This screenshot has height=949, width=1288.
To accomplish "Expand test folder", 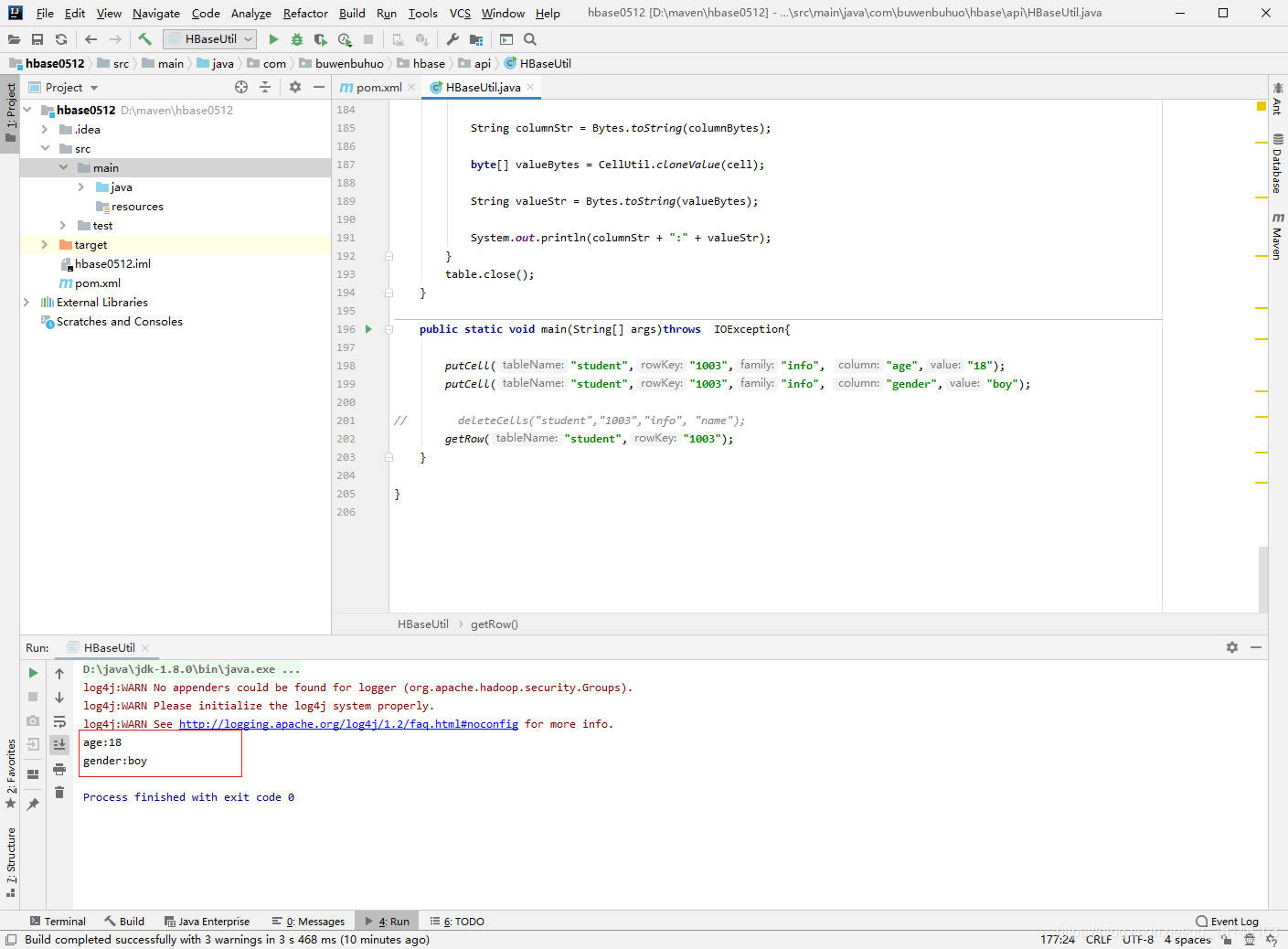I will pyautogui.click(x=63, y=225).
